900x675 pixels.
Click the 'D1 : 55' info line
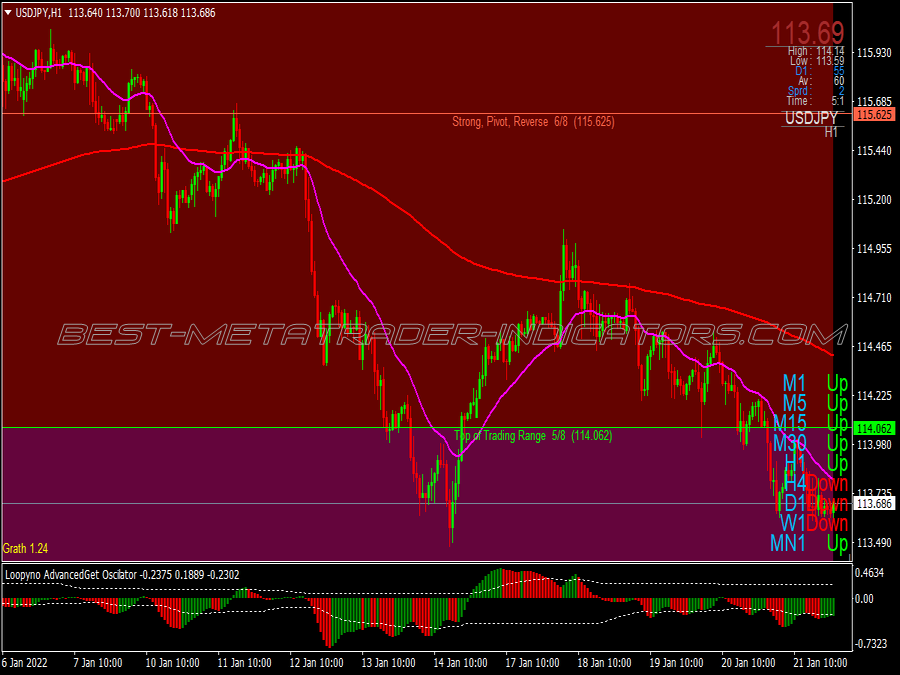point(820,71)
